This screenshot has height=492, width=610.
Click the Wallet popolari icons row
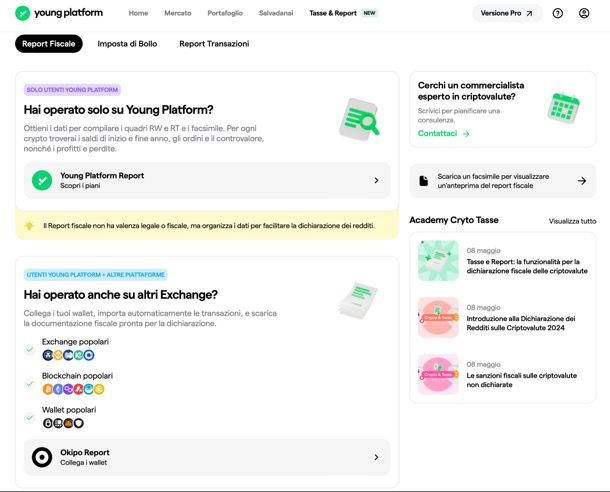[x=63, y=423]
